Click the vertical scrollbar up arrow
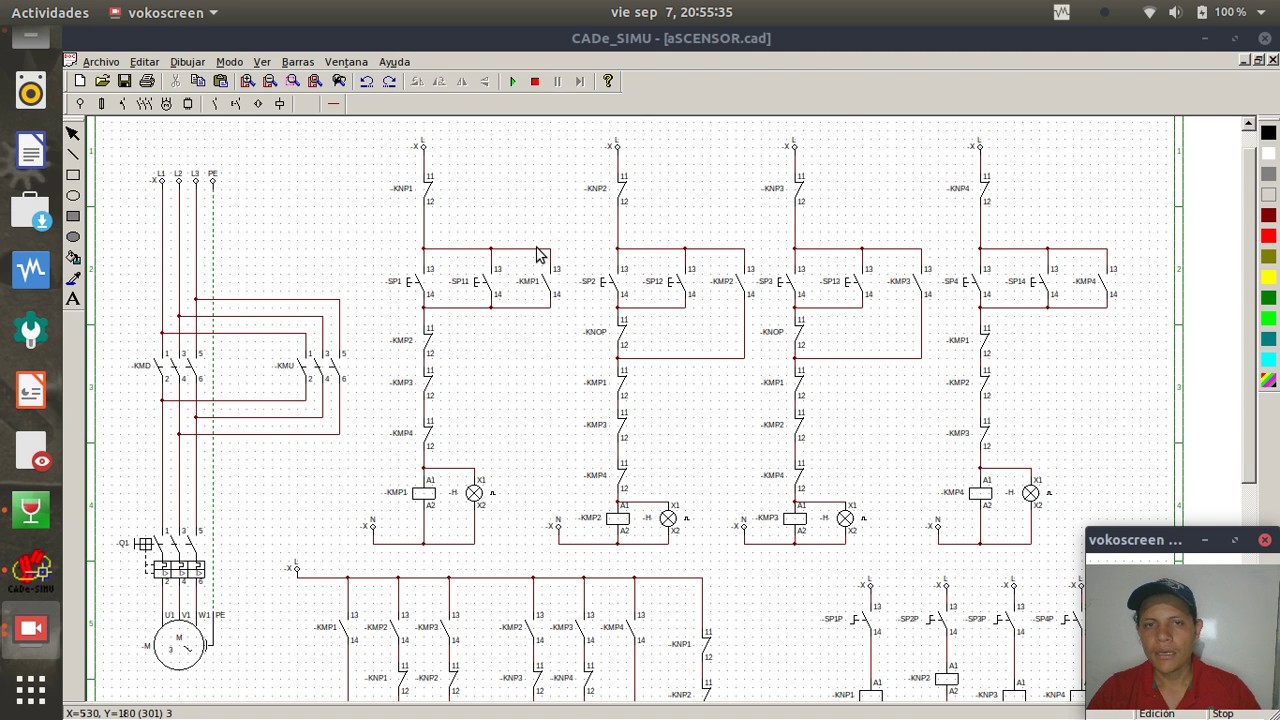This screenshot has height=720, width=1280. point(1248,124)
